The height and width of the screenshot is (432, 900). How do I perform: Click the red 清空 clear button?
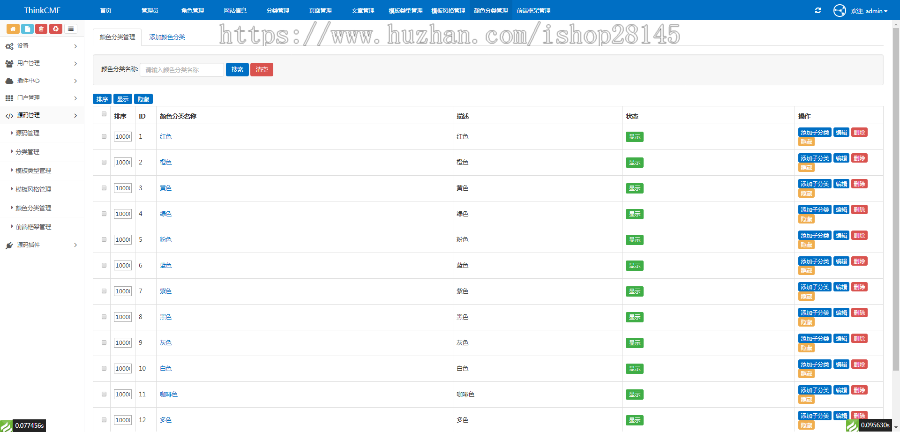click(262, 69)
